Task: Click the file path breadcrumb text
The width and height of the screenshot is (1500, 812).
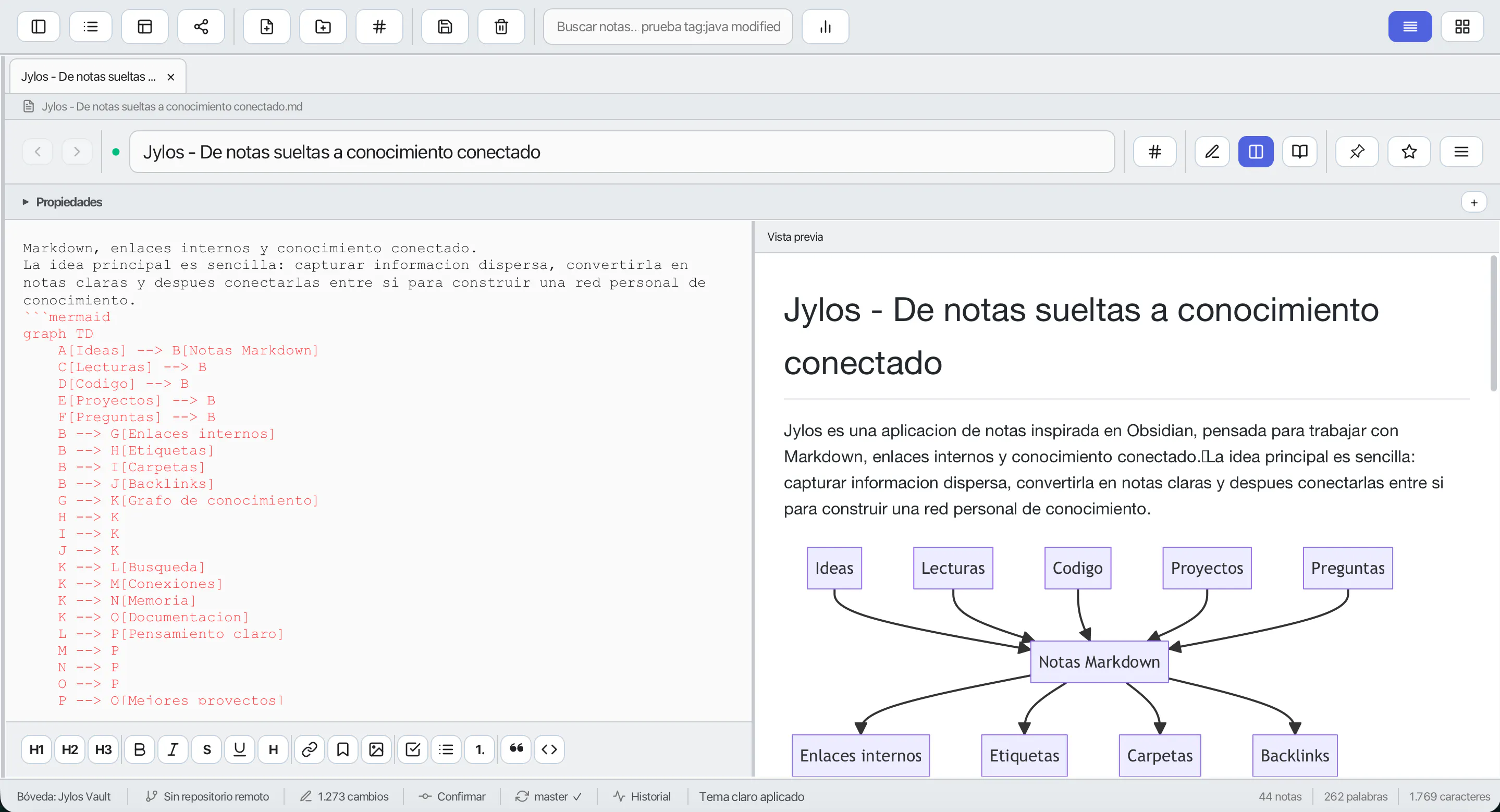Action: pos(172,106)
